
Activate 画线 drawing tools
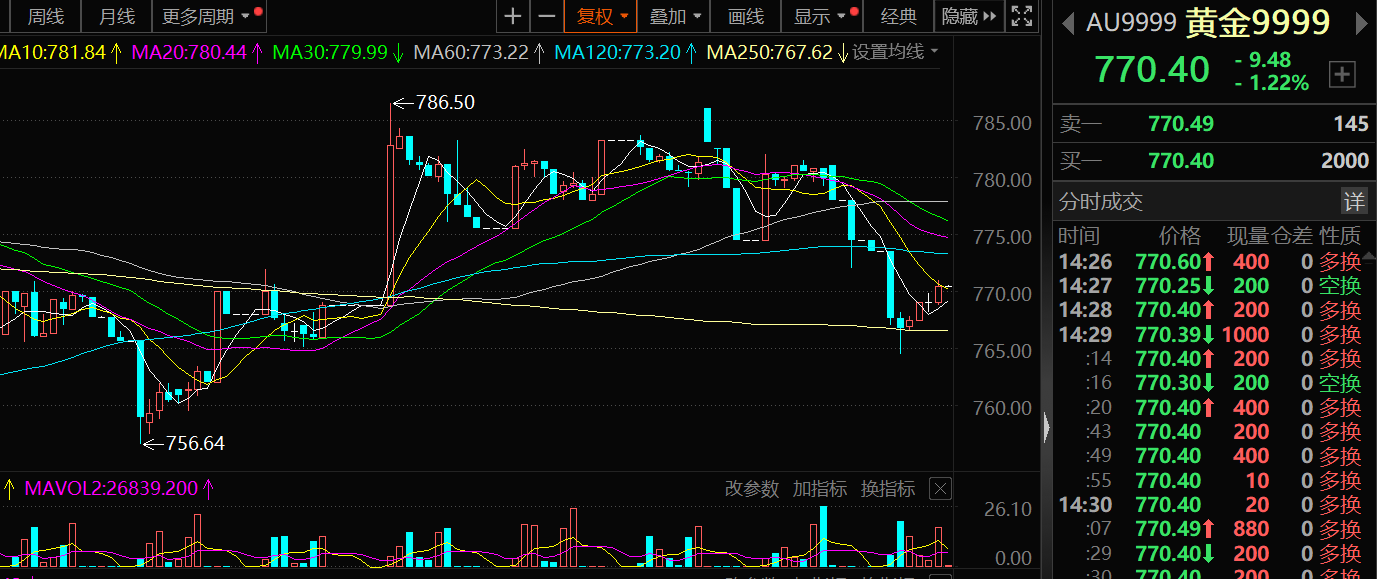tap(746, 16)
